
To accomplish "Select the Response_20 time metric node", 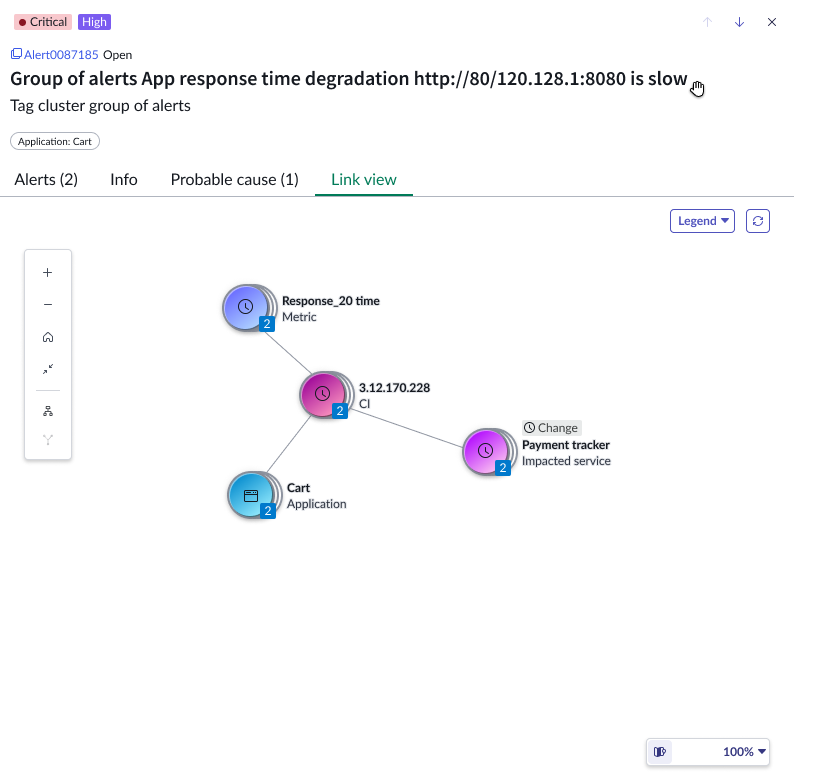I will 246,307.
